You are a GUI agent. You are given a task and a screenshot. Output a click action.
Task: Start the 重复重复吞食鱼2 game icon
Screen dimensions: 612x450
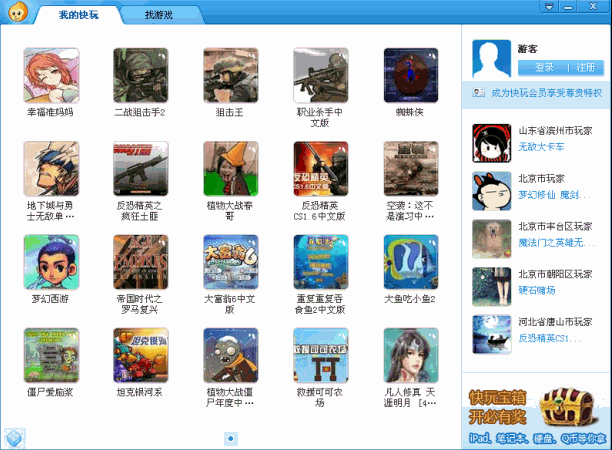coord(321,262)
